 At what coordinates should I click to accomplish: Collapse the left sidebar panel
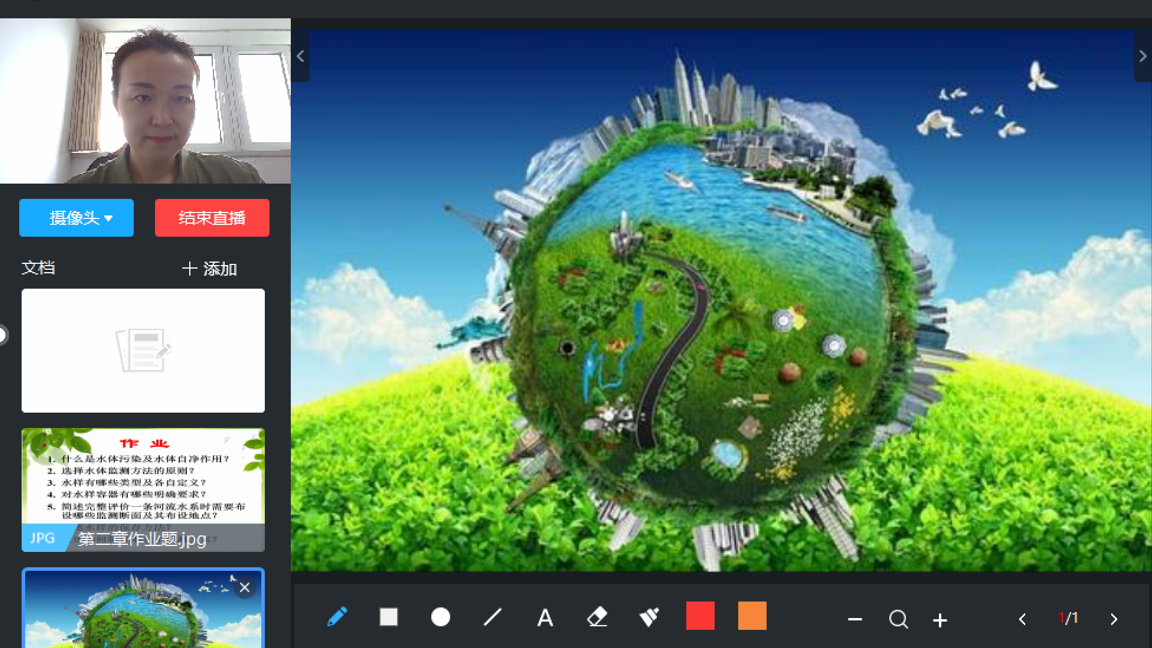point(300,57)
